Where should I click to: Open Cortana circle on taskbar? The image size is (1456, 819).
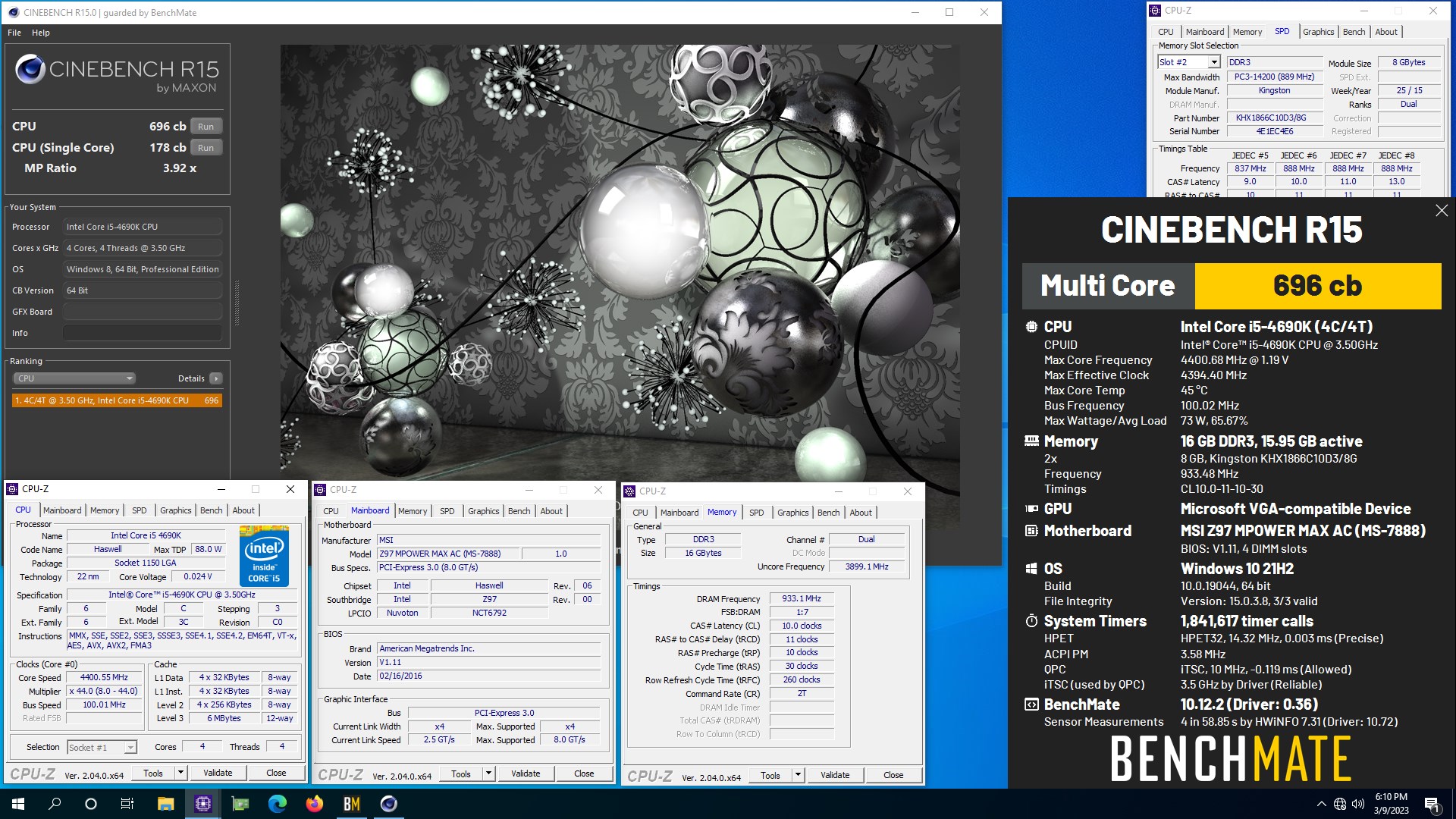click(91, 804)
